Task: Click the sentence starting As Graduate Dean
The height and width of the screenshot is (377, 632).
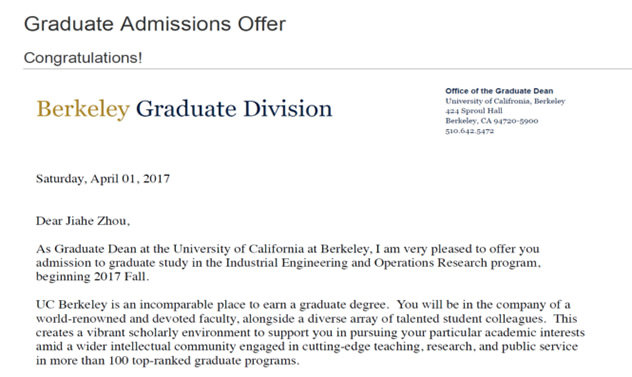Action: pos(289,262)
